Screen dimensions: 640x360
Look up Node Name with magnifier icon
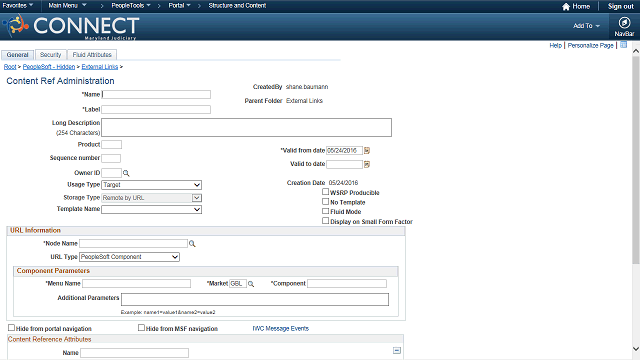(192, 244)
